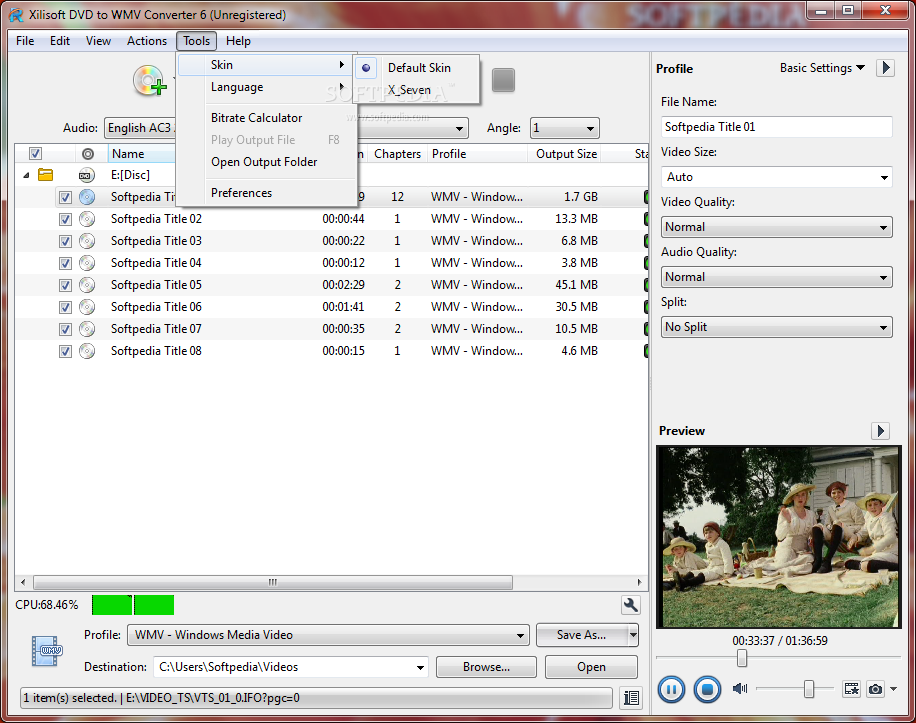Image resolution: width=916 pixels, height=723 pixels.
Task: Click the Browse... button
Action: [486, 667]
